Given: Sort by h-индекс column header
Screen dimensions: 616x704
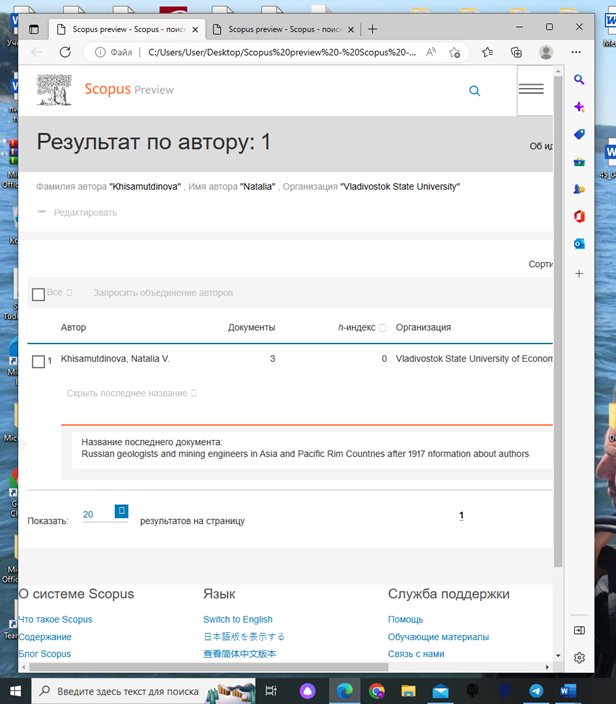Looking at the screenshot, I should point(357,327).
